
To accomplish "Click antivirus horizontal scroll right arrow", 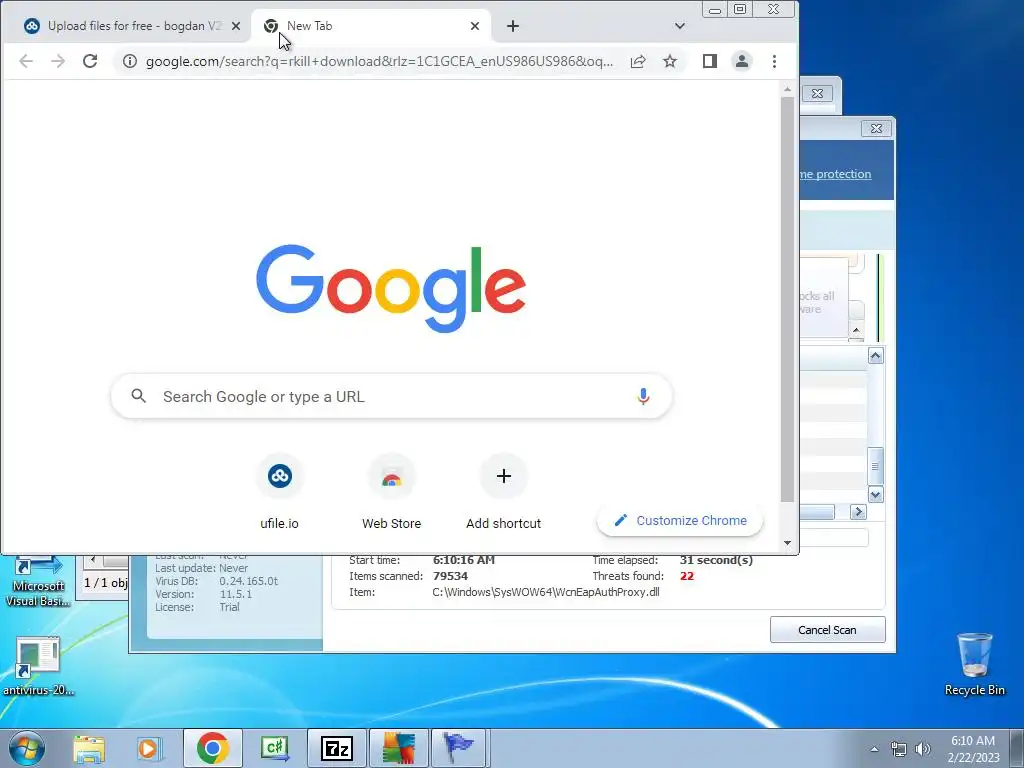I will 858,512.
